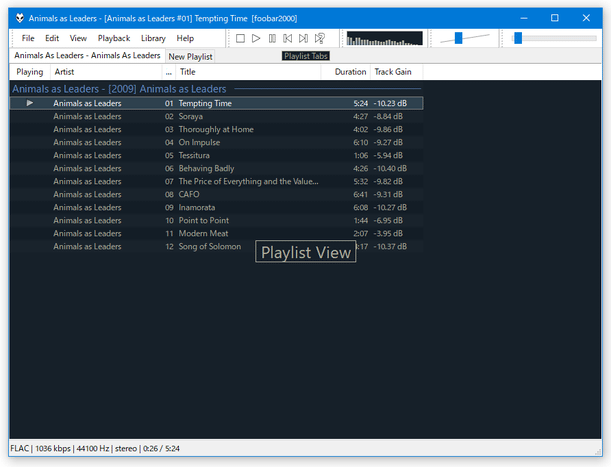This screenshot has height=467, width=611.
Task: Select the track 'Thoroughly at Home'
Action: coord(216,129)
